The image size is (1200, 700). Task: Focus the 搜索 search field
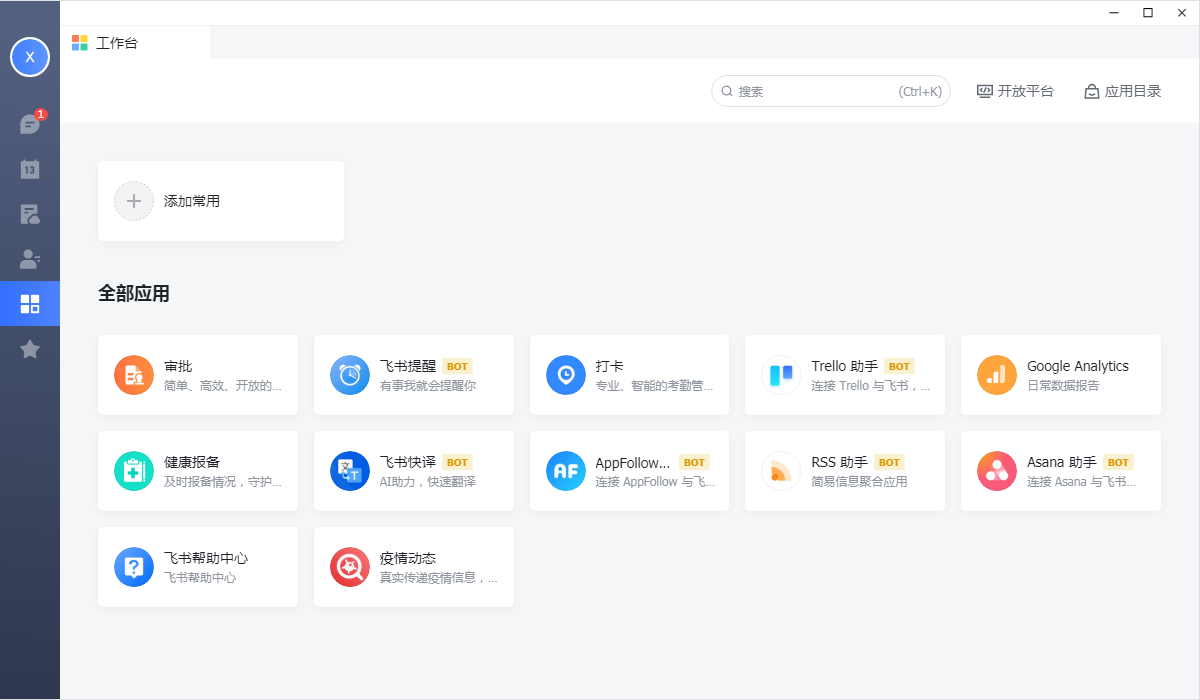click(831, 91)
